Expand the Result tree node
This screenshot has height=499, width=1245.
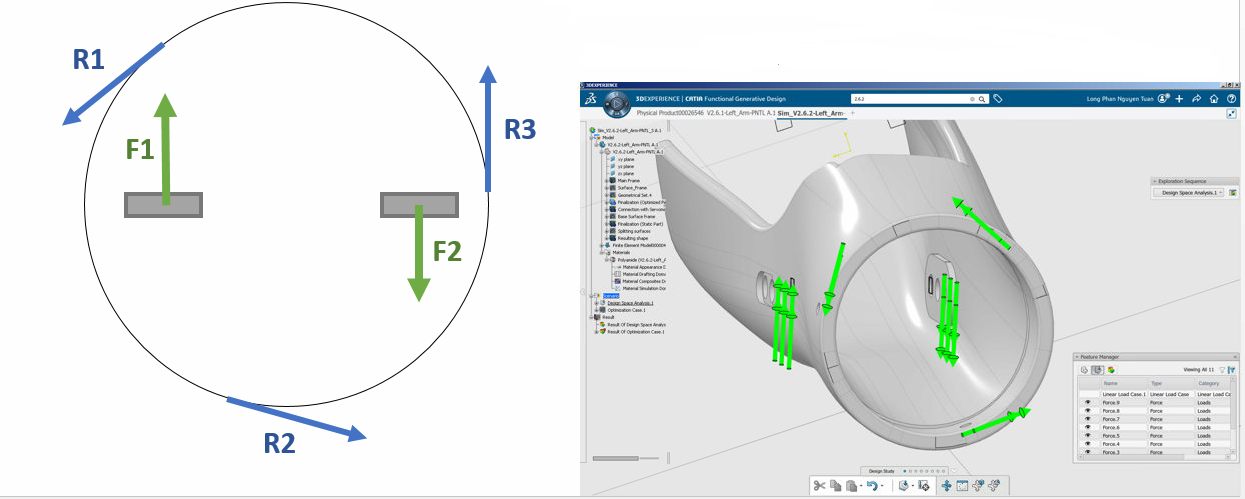point(591,317)
